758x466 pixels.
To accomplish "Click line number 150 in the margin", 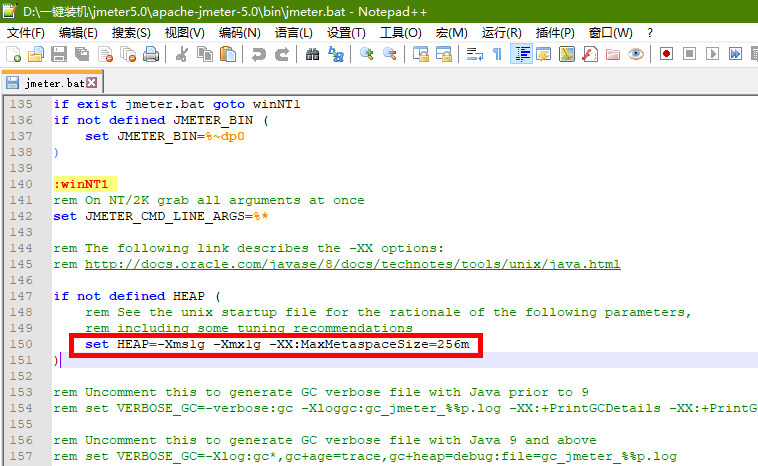I will [x=21, y=344].
